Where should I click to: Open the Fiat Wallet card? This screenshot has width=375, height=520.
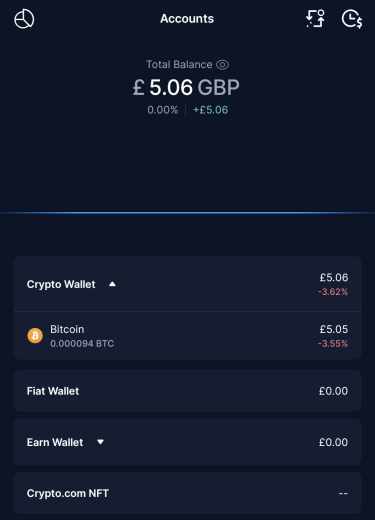tap(187, 391)
